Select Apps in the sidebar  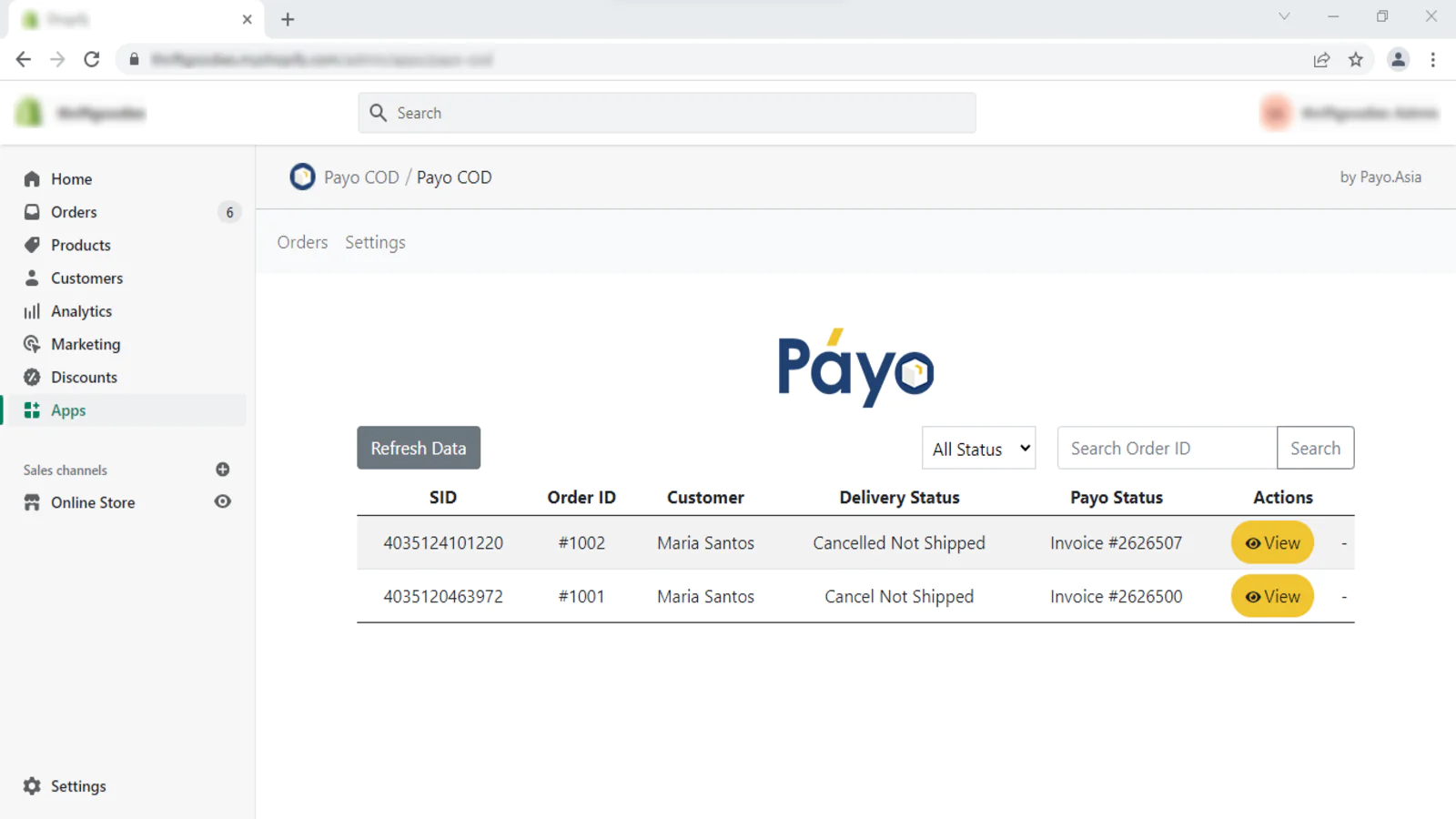(x=68, y=410)
